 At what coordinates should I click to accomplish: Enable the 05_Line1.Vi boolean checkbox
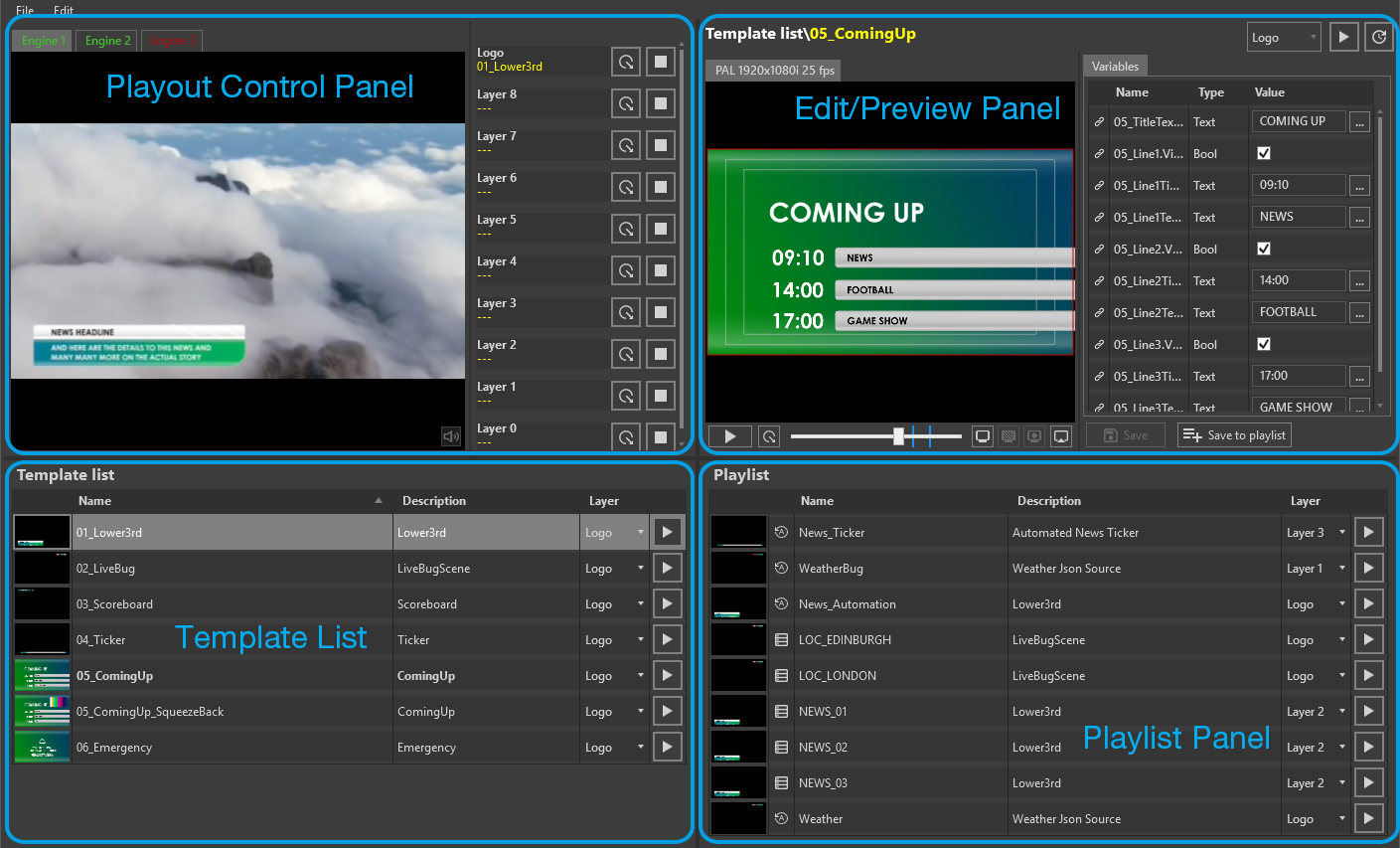1264,153
